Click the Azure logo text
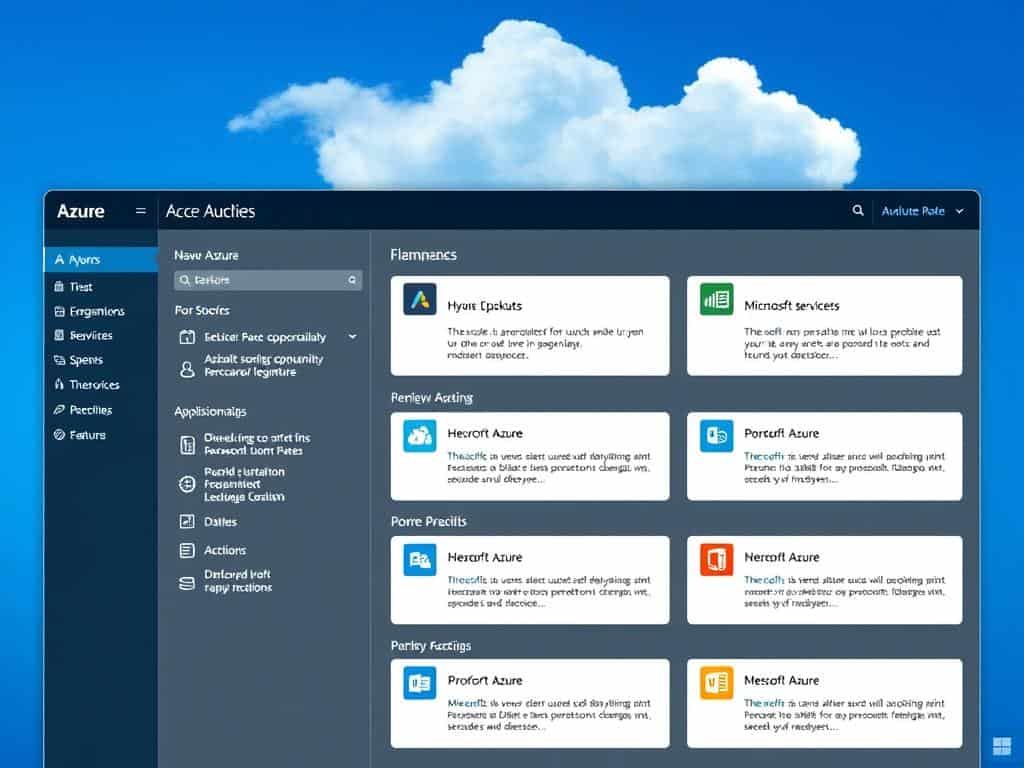This screenshot has height=768, width=1024. pyautogui.click(x=80, y=211)
